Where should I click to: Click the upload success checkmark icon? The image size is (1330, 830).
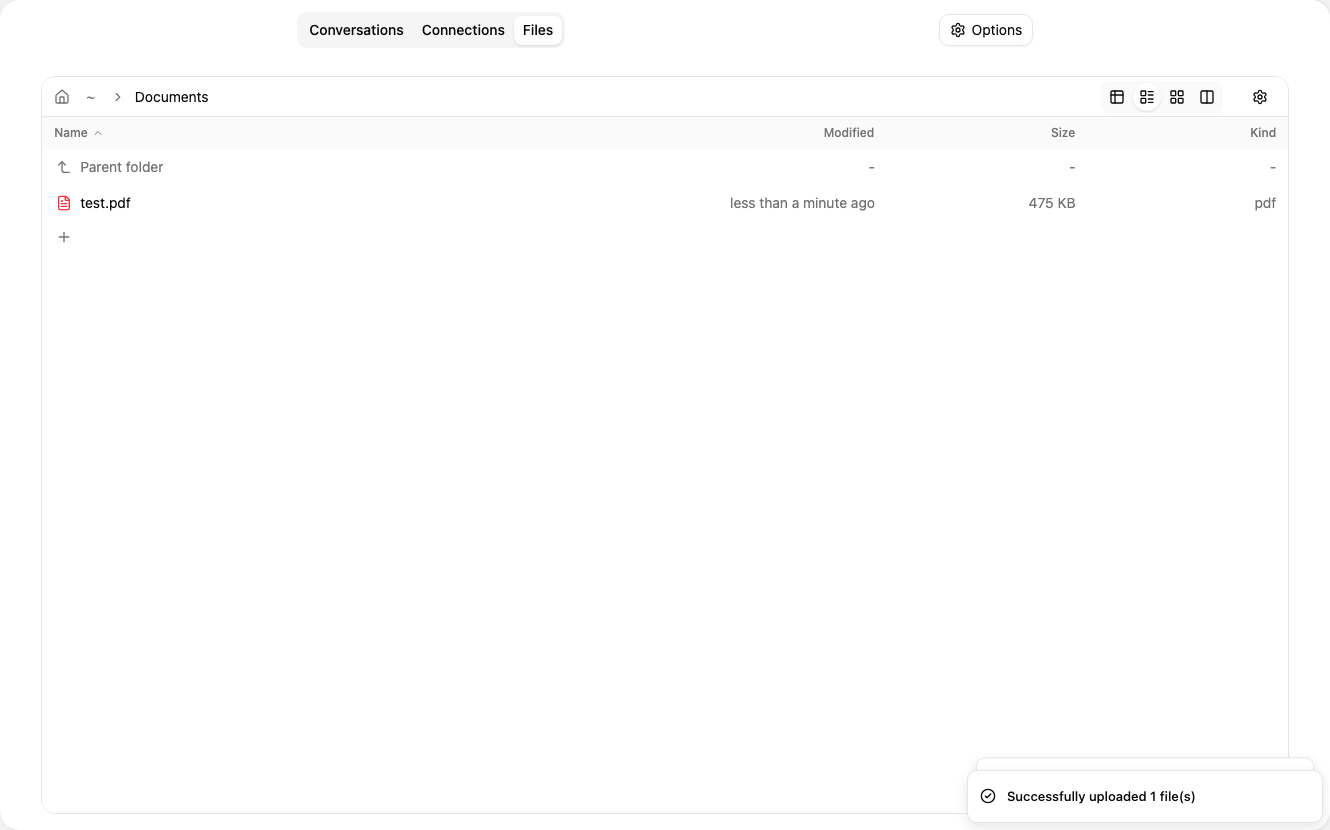988,796
